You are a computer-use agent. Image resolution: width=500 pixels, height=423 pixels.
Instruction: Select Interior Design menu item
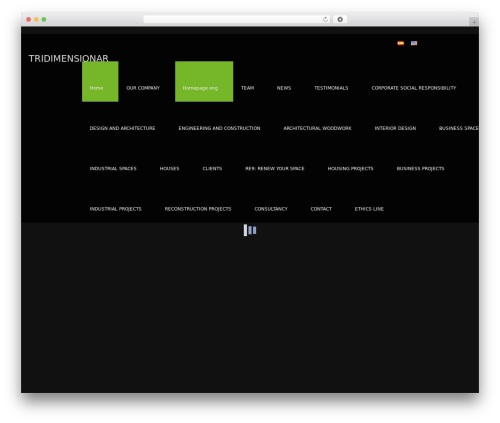point(395,128)
